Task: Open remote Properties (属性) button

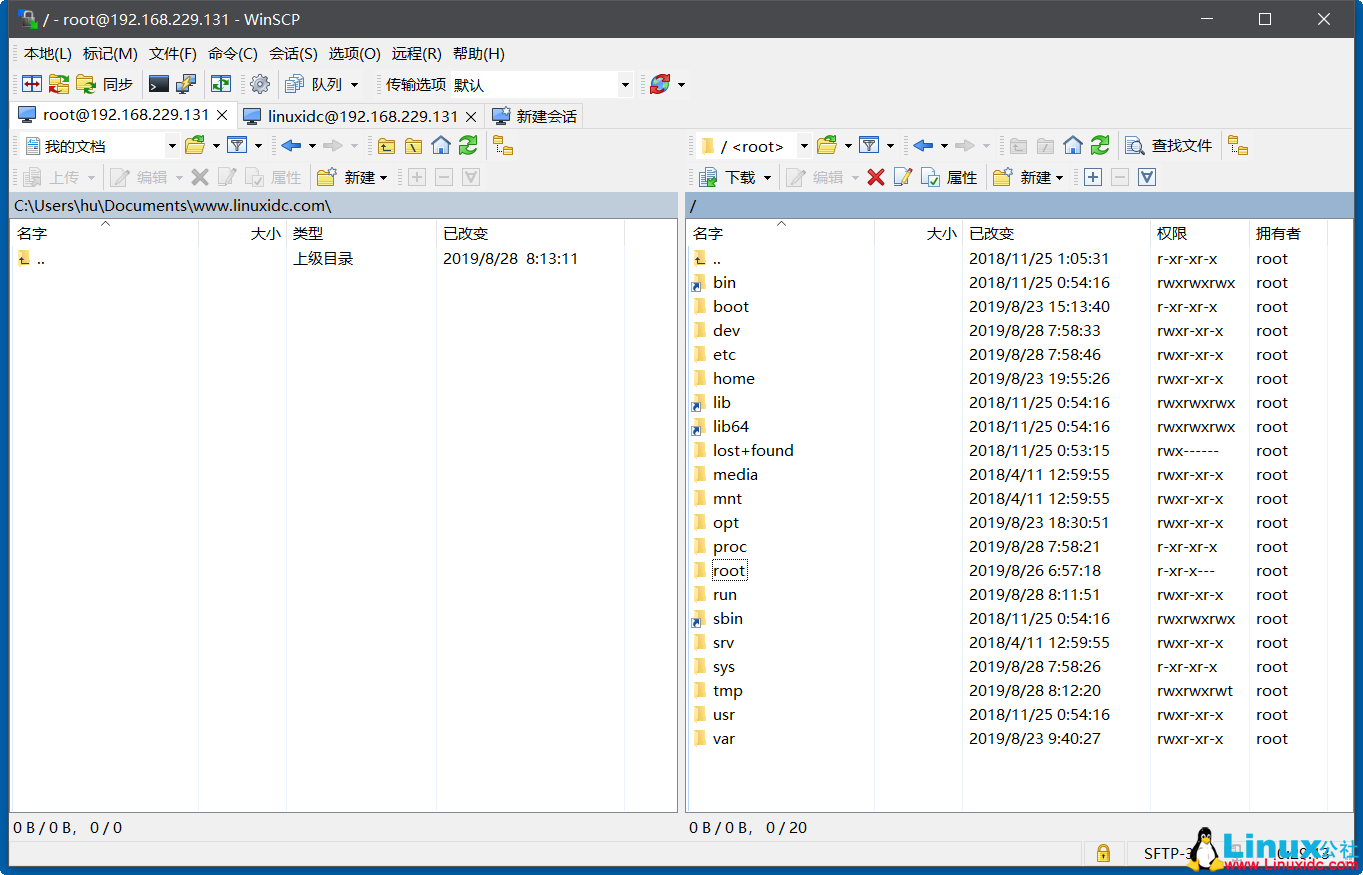Action: [949, 177]
